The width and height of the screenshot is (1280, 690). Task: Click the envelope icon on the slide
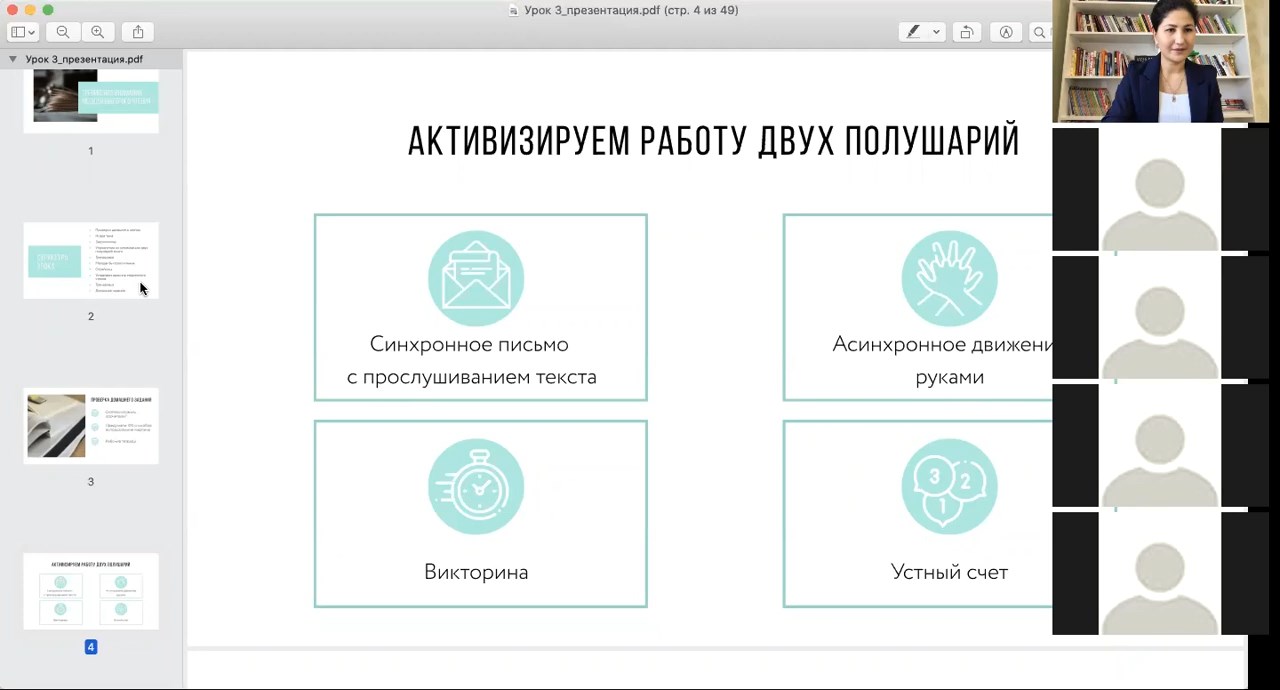[x=476, y=278]
